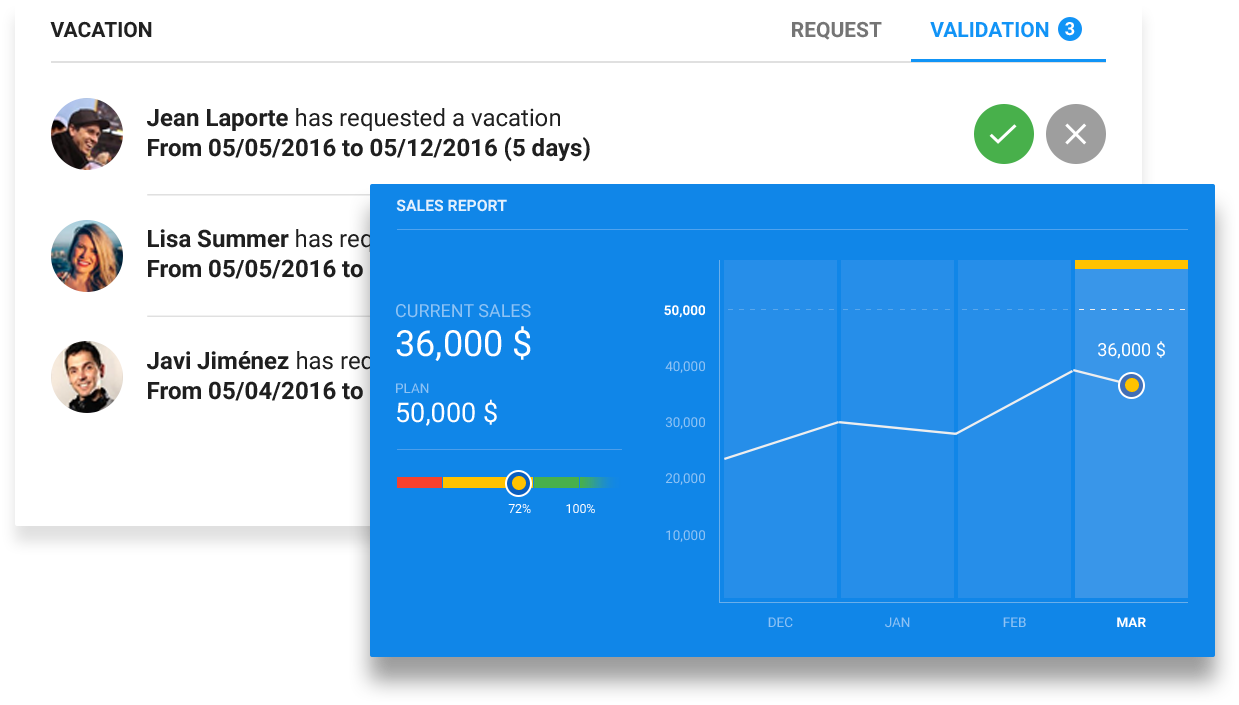
Task: Select Javi Jiménez's name in vacation list
Action: tap(217, 361)
